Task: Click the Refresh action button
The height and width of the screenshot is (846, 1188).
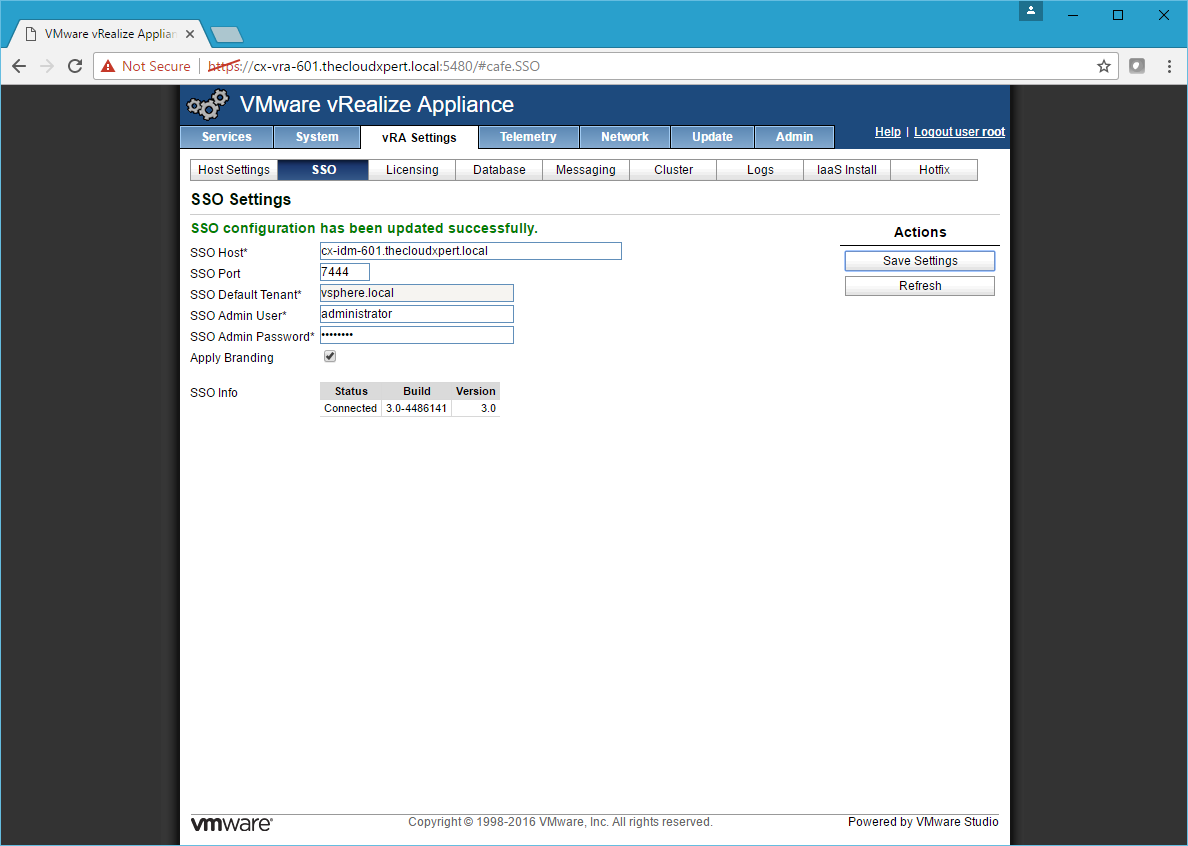Action: pos(919,286)
